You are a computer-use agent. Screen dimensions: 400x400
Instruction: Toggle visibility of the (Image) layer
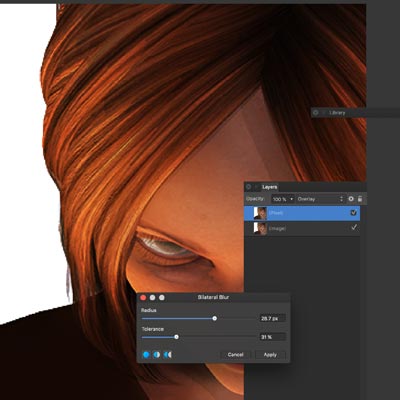point(354,228)
